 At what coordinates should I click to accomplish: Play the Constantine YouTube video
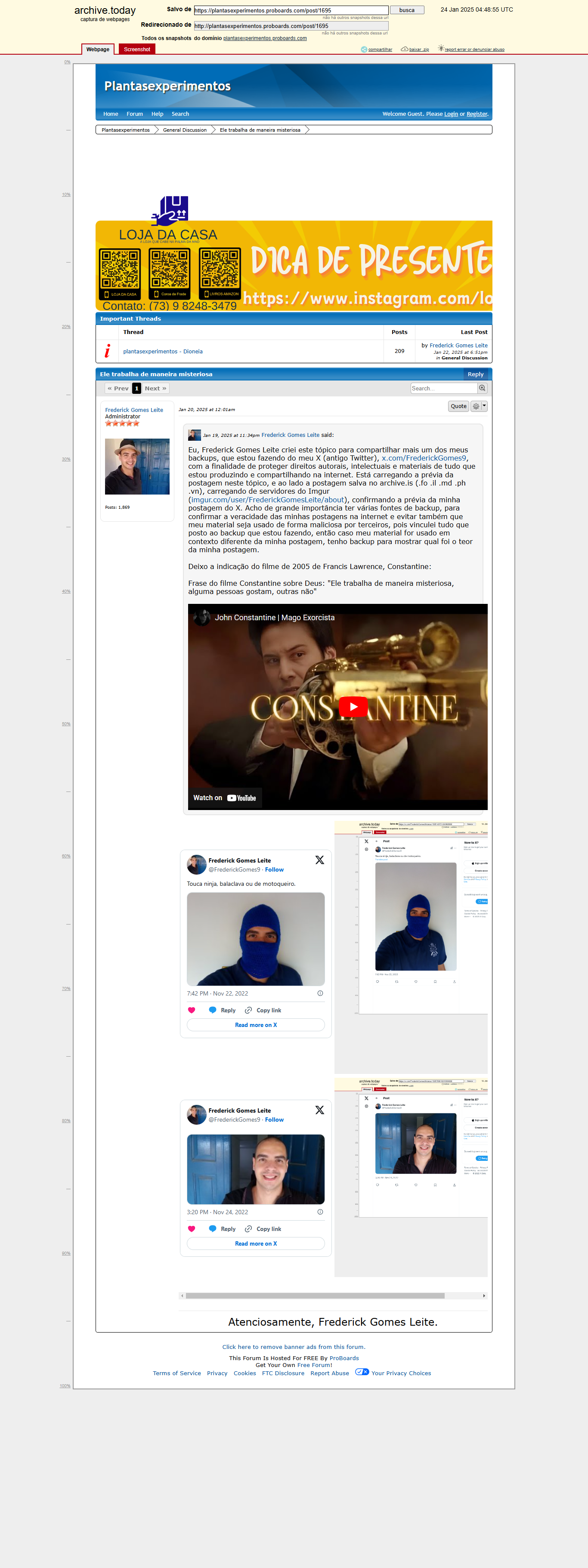point(353,707)
